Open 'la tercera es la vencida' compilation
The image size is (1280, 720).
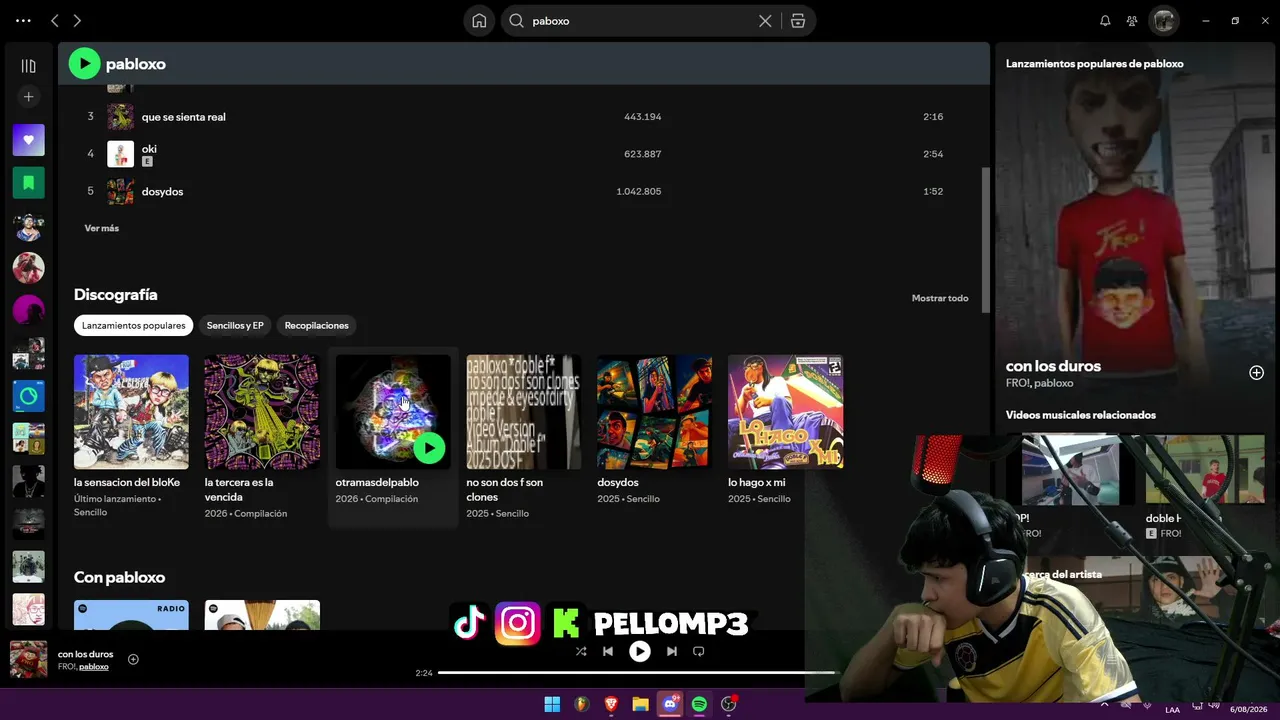coord(262,437)
